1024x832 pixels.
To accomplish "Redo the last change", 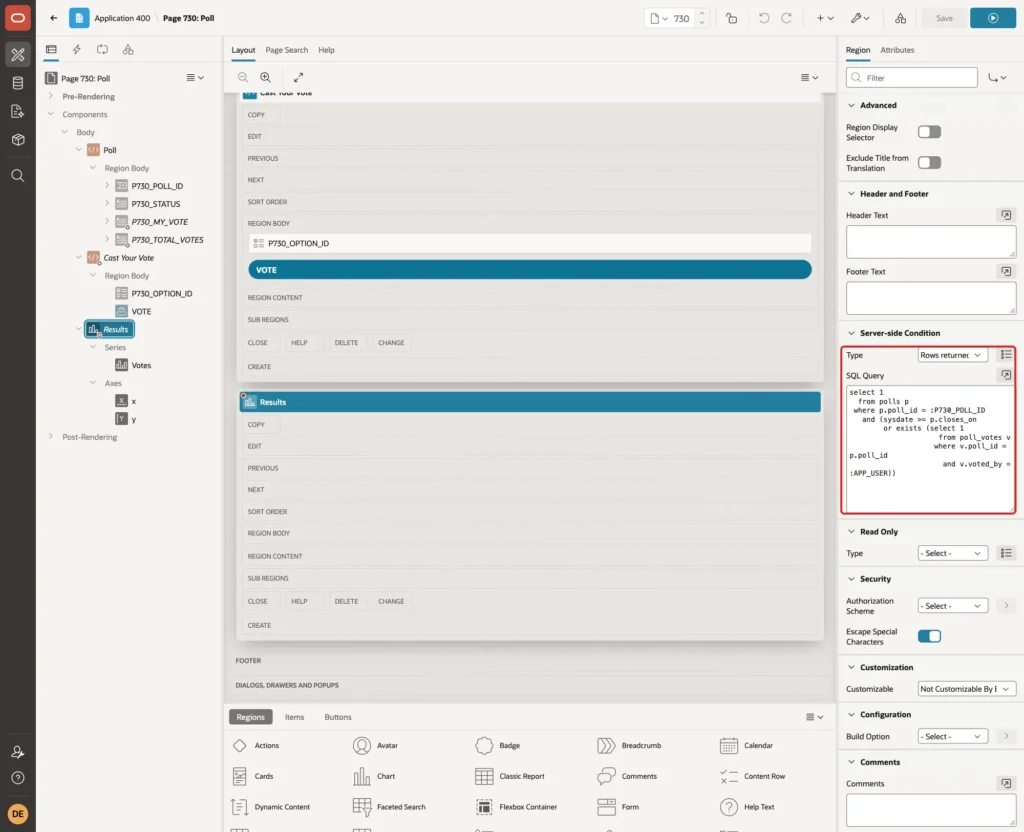I will pyautogui.click(x=786, y=18).
